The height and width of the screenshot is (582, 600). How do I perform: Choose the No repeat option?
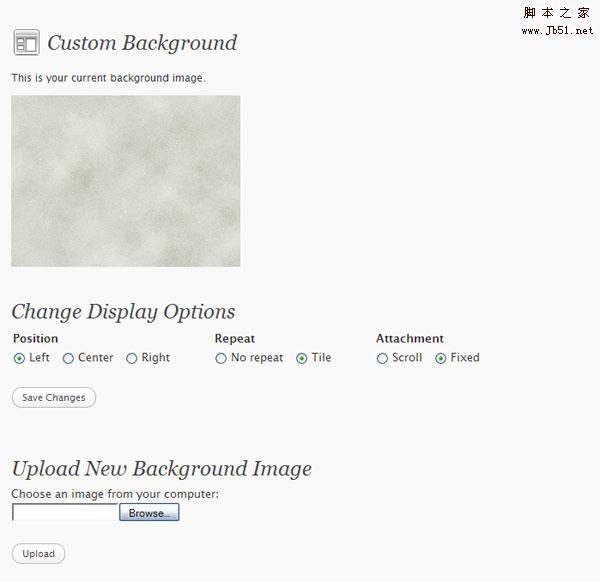pos(221,359)
